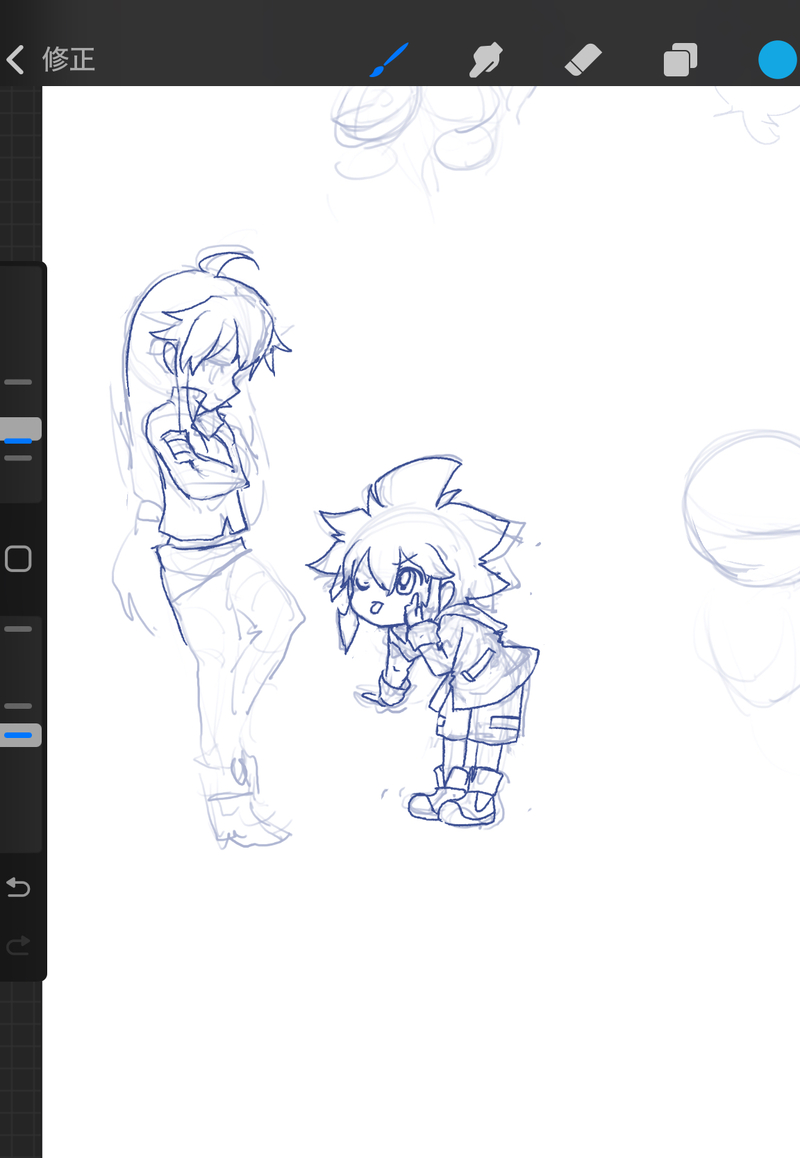Adjust the brush opacity slider handle

(x=20, y=736)
